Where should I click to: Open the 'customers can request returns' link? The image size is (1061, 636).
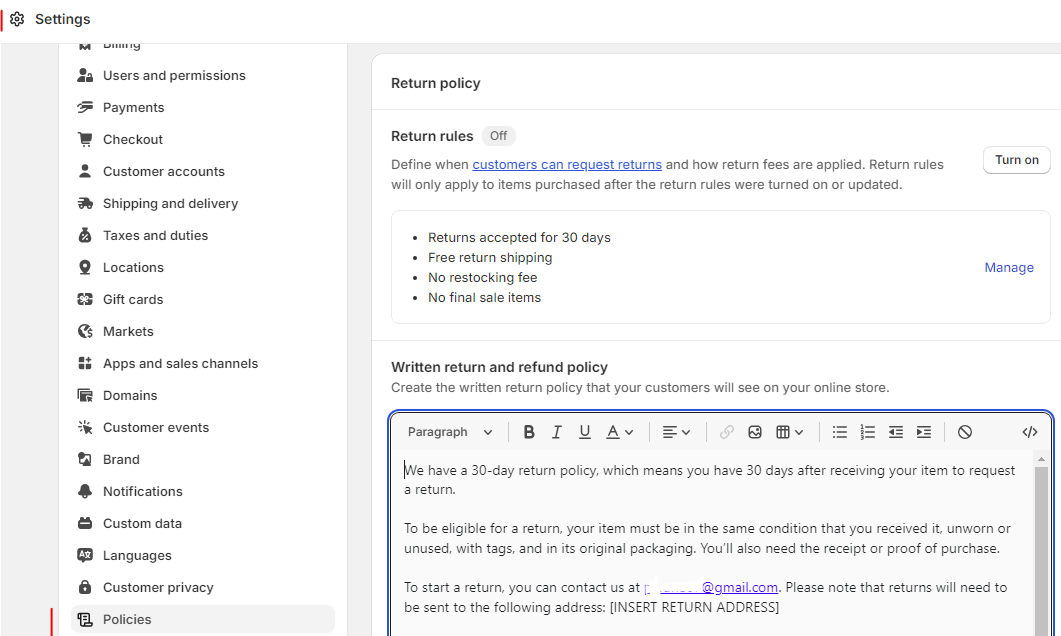567,164
